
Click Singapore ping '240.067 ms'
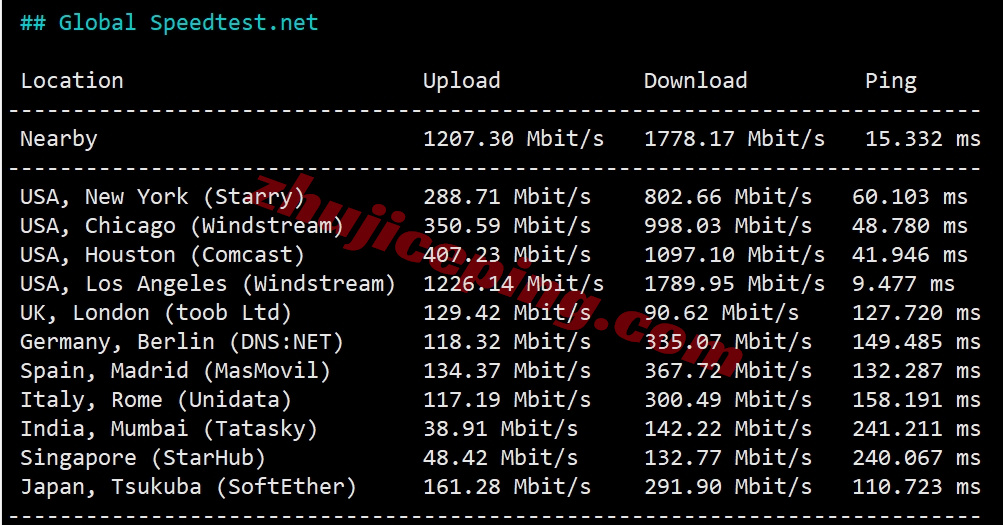(x=916, y=458)
